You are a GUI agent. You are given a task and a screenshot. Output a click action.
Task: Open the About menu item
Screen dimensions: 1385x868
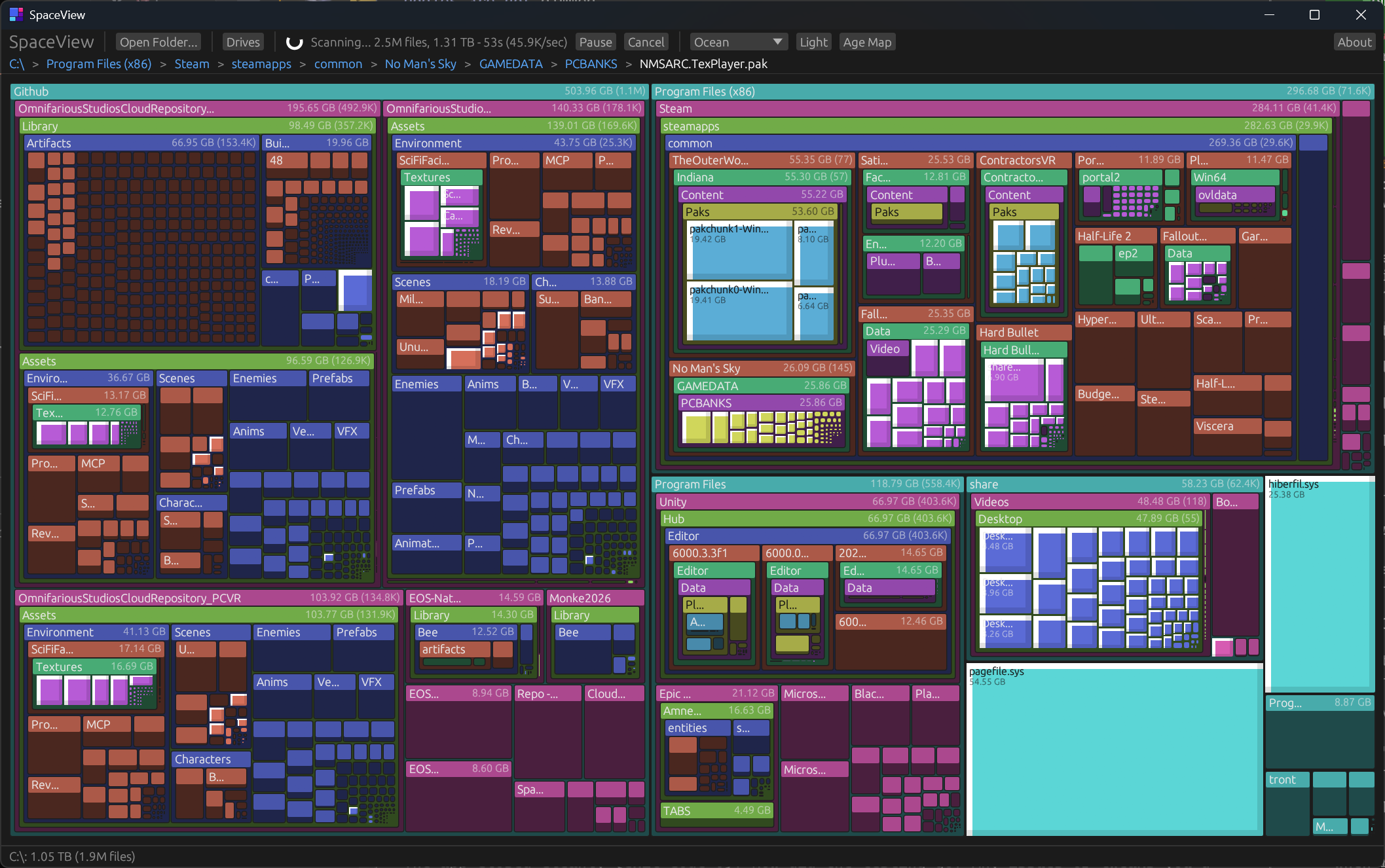point(1354,43)
